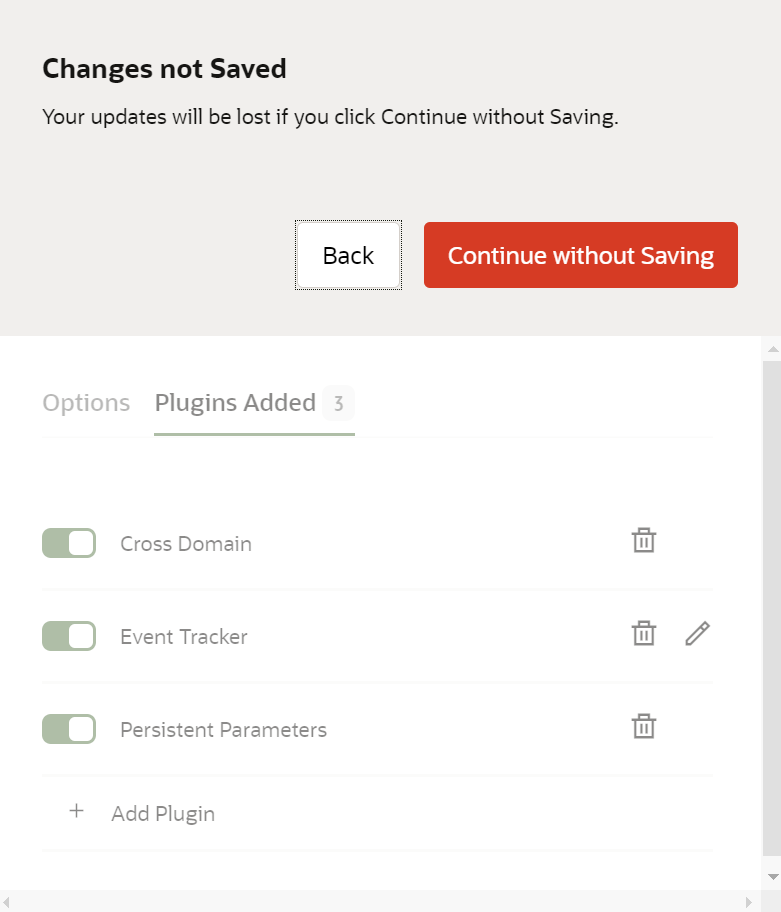Edit the Event Tracker plugin
Viewport: 781px width, 912px height.
(x=698, y=633)
